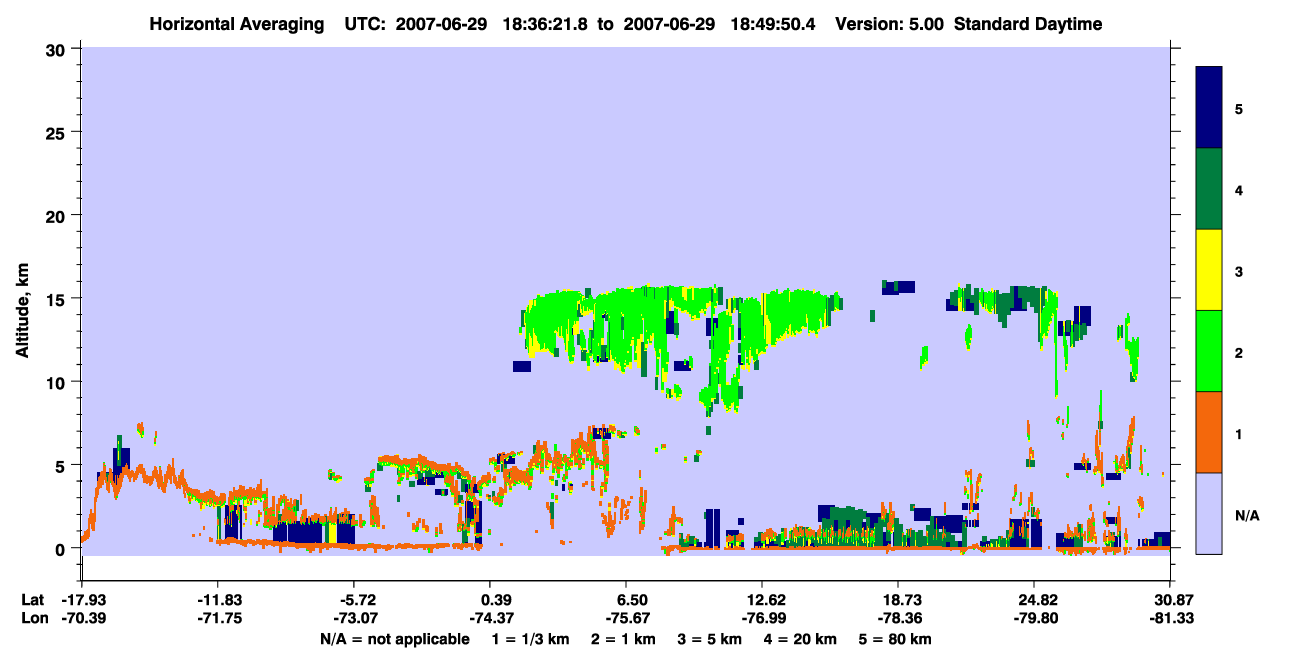Image resolution: width=1300 pixels, height=667 pixels.
Task: Click the 'Lon' axis row label
Action: point(33,618)
